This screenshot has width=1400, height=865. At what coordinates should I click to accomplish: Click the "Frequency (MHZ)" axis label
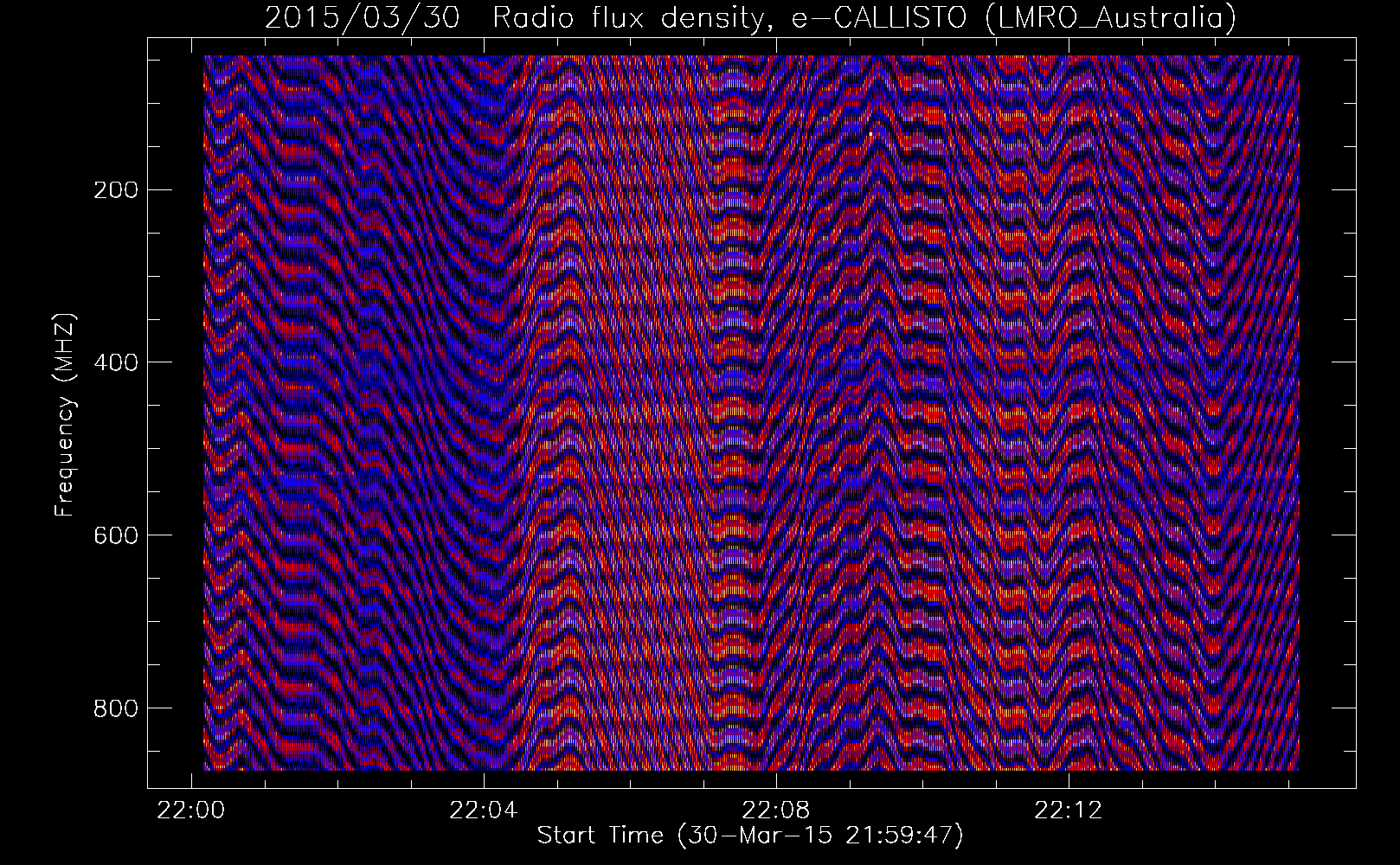(66, 415)
